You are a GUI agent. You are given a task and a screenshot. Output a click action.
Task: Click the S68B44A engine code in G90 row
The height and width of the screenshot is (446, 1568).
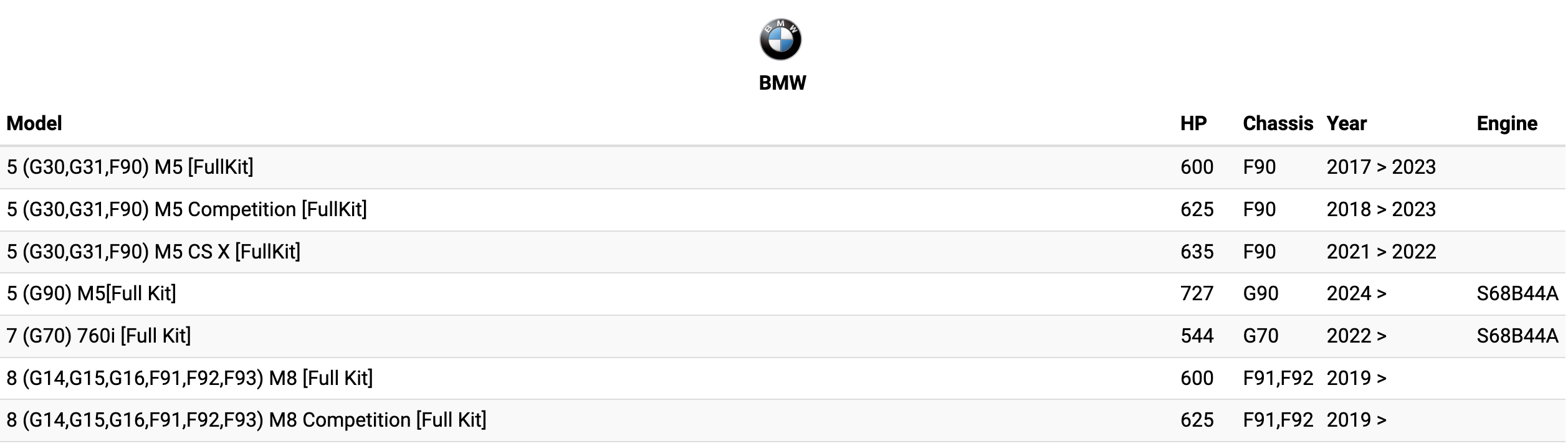1516,293
